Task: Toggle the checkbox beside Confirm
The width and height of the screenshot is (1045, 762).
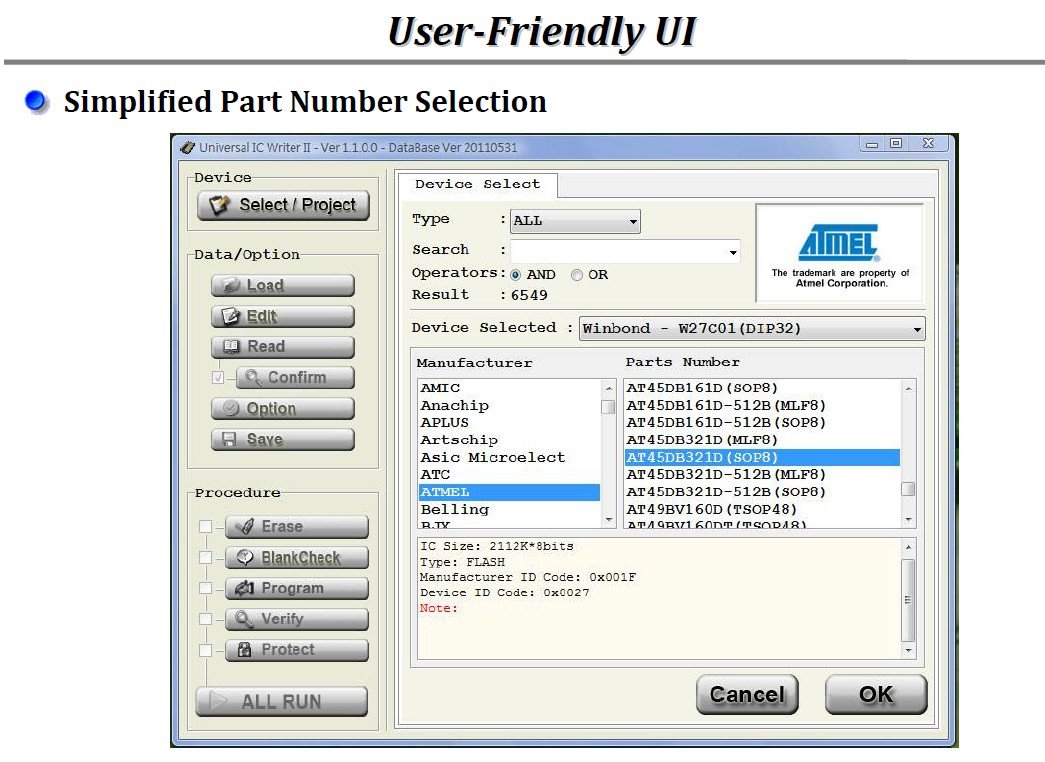Action: tap(218, 377)
